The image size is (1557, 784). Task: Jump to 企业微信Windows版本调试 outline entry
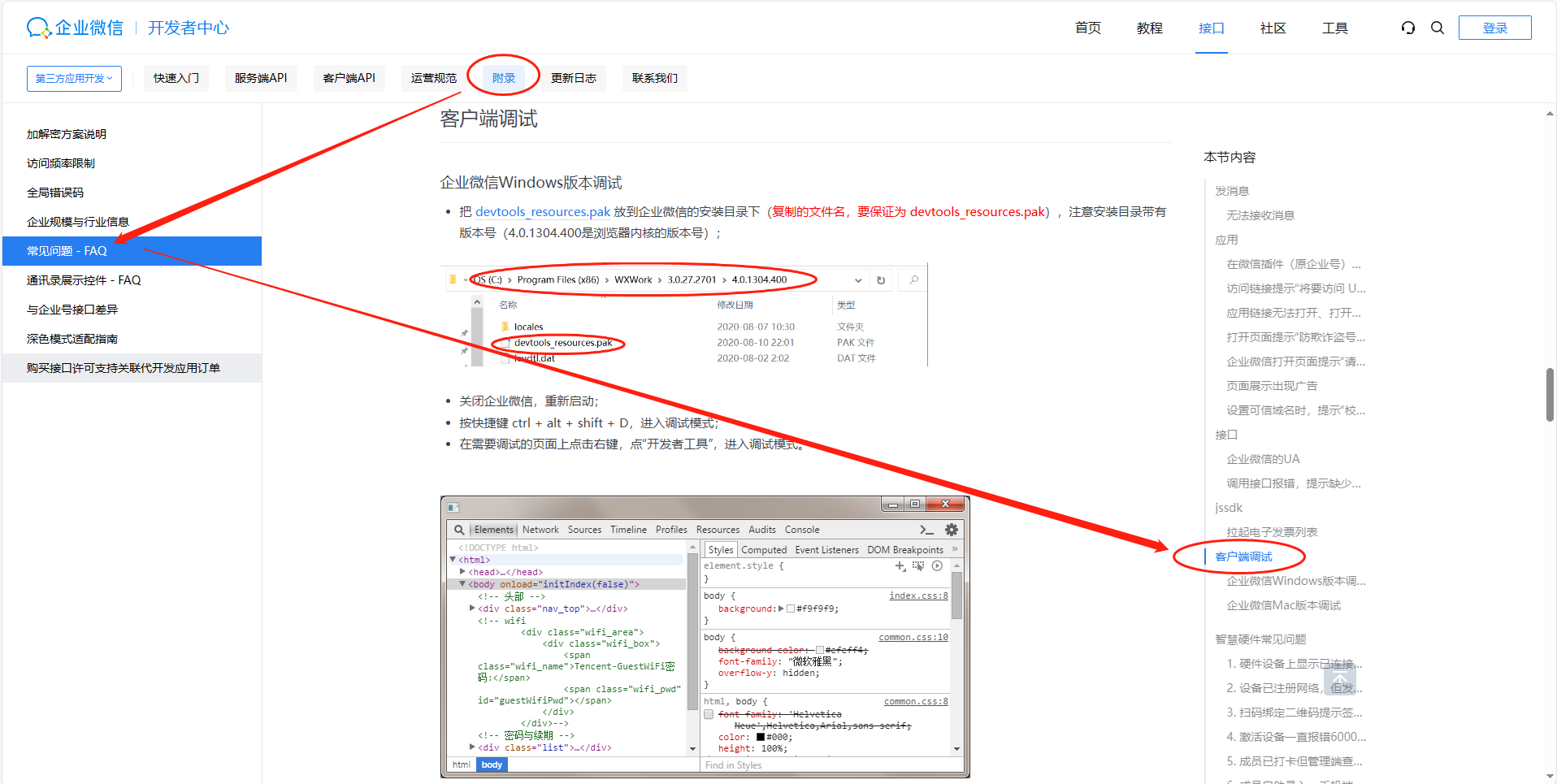point(1296,581)
